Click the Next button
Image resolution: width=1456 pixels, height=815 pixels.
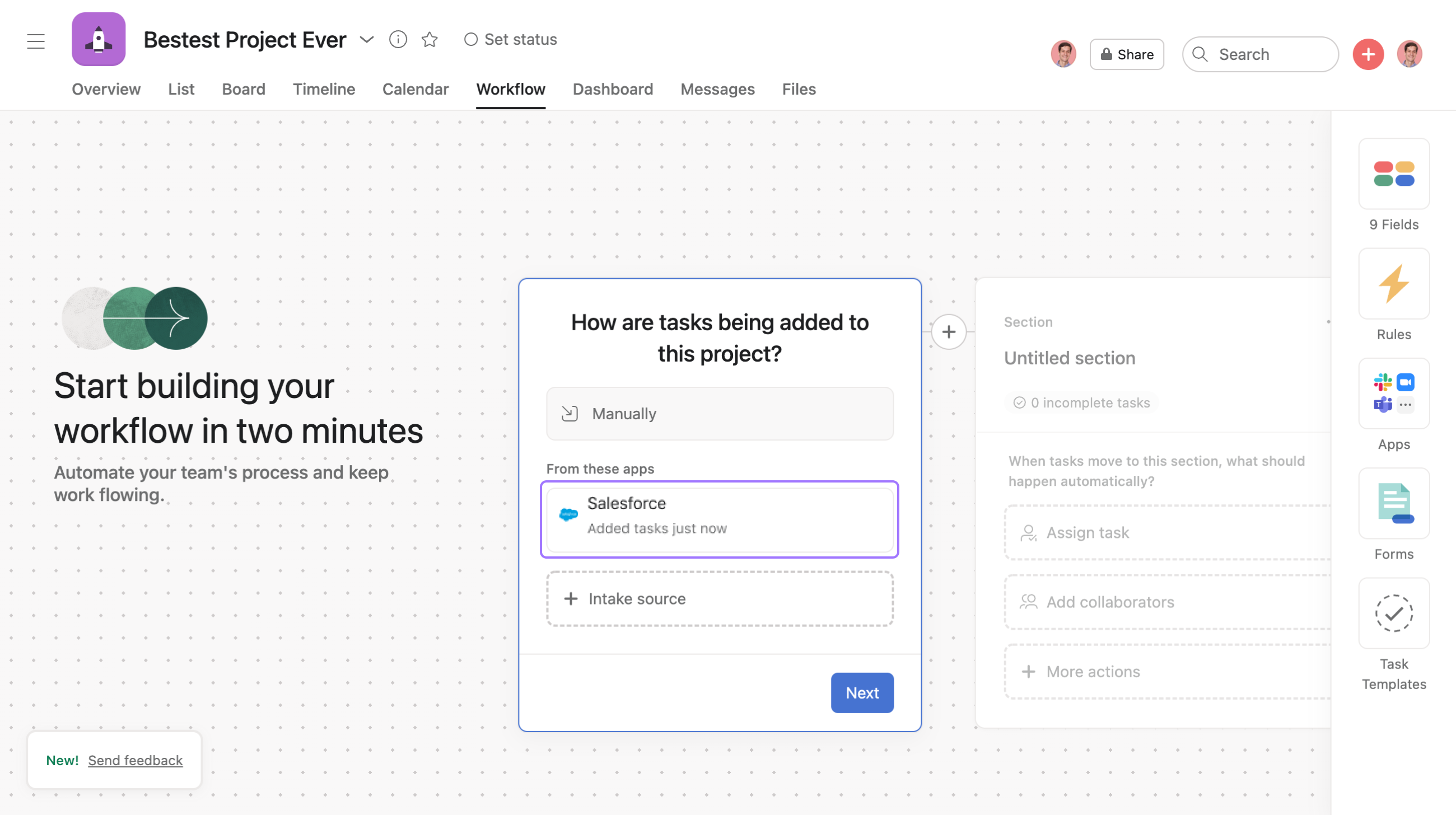point(862,693)
